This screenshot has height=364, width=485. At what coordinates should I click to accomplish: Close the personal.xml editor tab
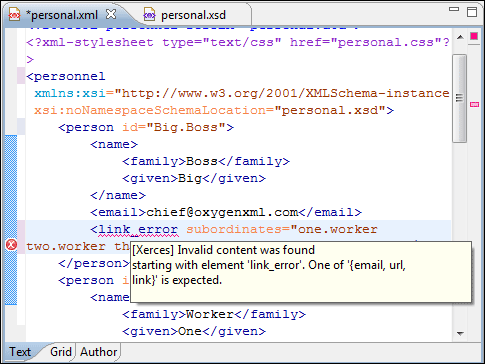coord(111,14)
